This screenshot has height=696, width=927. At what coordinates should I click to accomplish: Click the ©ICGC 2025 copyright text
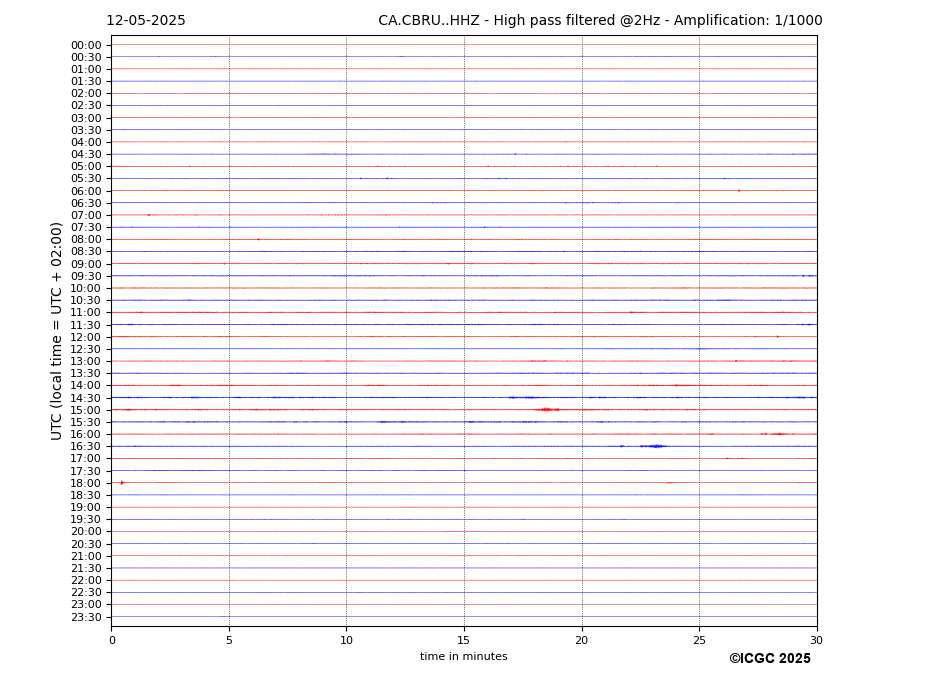click(x=770, y=659)
